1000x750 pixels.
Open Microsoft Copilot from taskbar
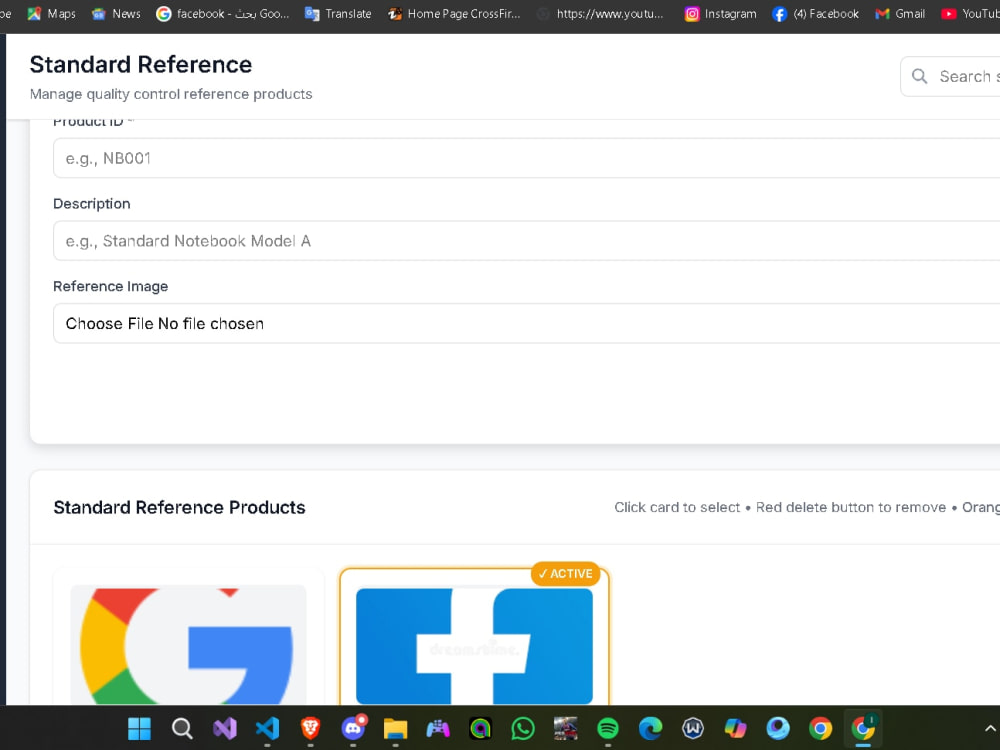point(735,728)
